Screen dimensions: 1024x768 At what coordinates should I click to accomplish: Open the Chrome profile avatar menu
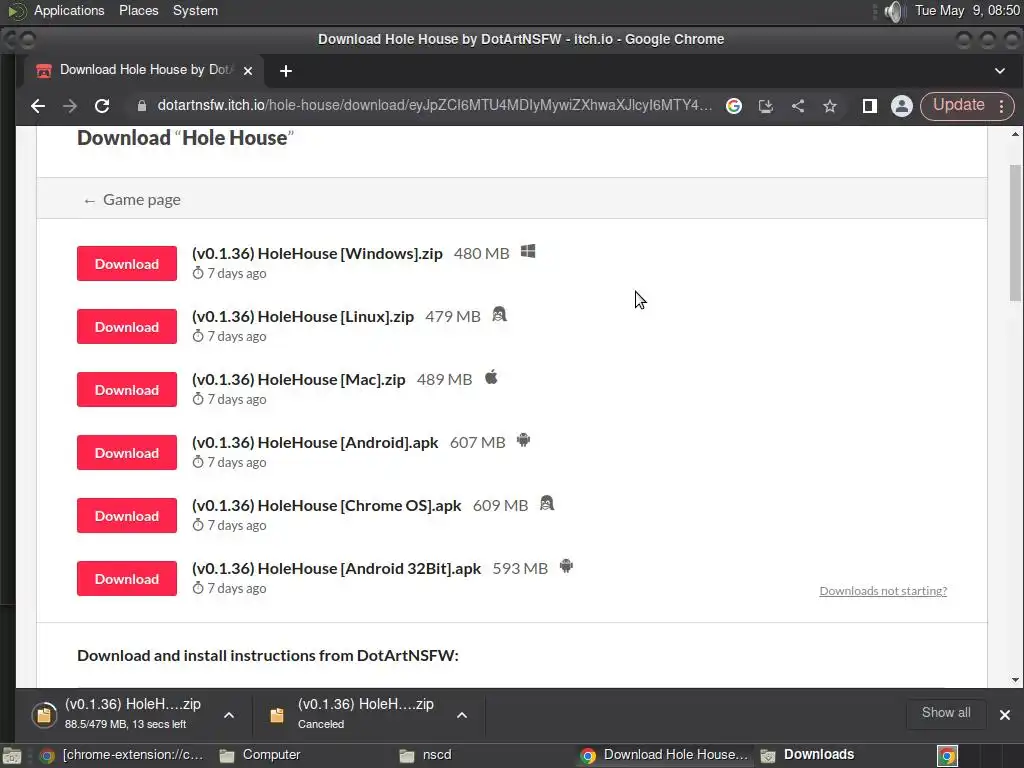click(901, 106)
